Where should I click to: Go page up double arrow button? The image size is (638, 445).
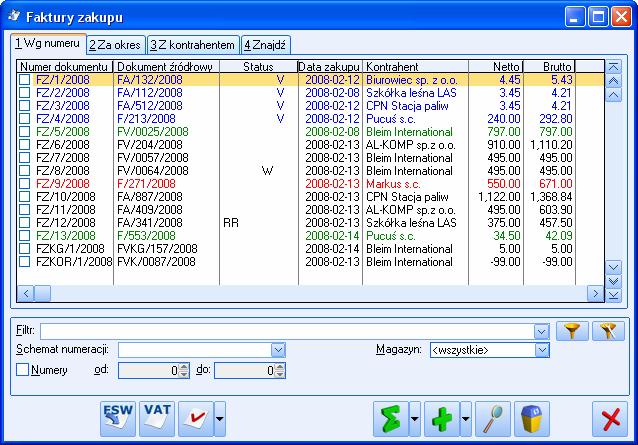(614, 81)
